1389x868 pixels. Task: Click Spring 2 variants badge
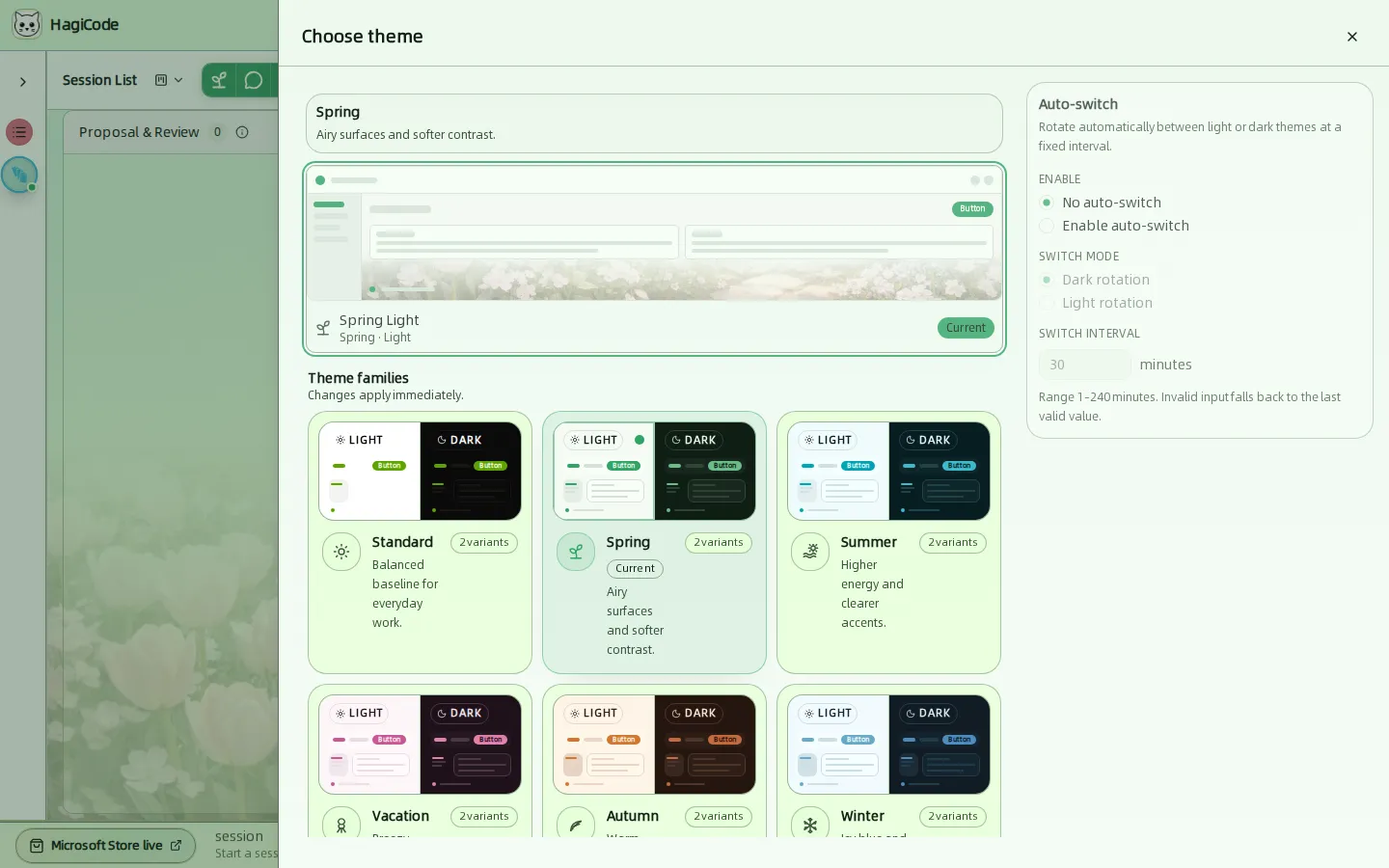(x=719, y=543)
